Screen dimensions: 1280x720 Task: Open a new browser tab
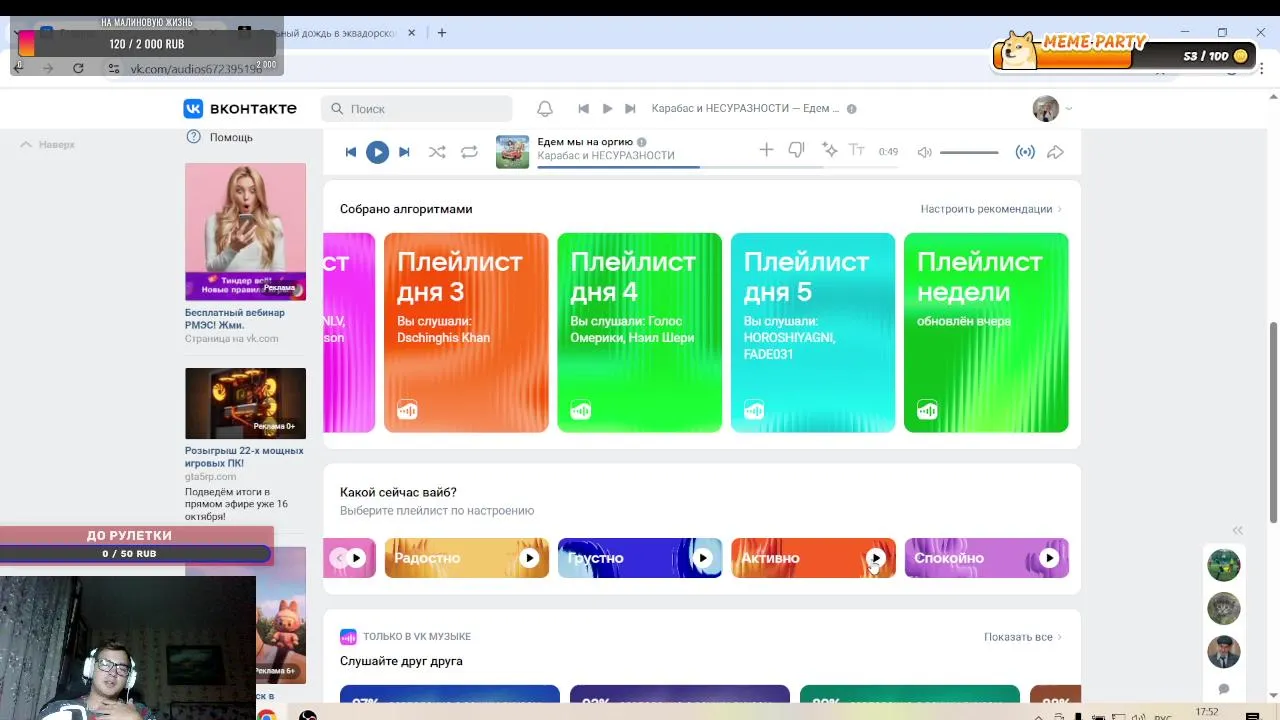441,33
